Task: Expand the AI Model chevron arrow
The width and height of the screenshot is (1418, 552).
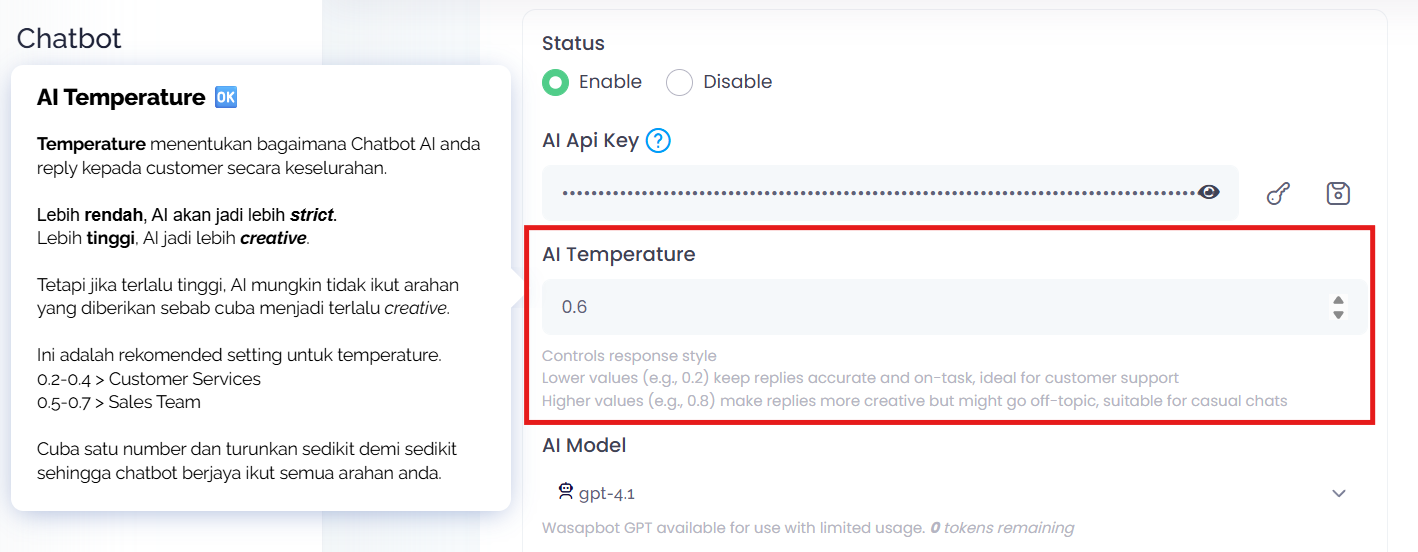Action: pyautogui.click(x=1339, y=493)
